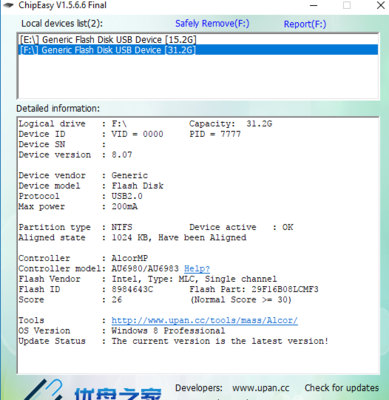Click Safely Remove(F:) link

point(212,24)
